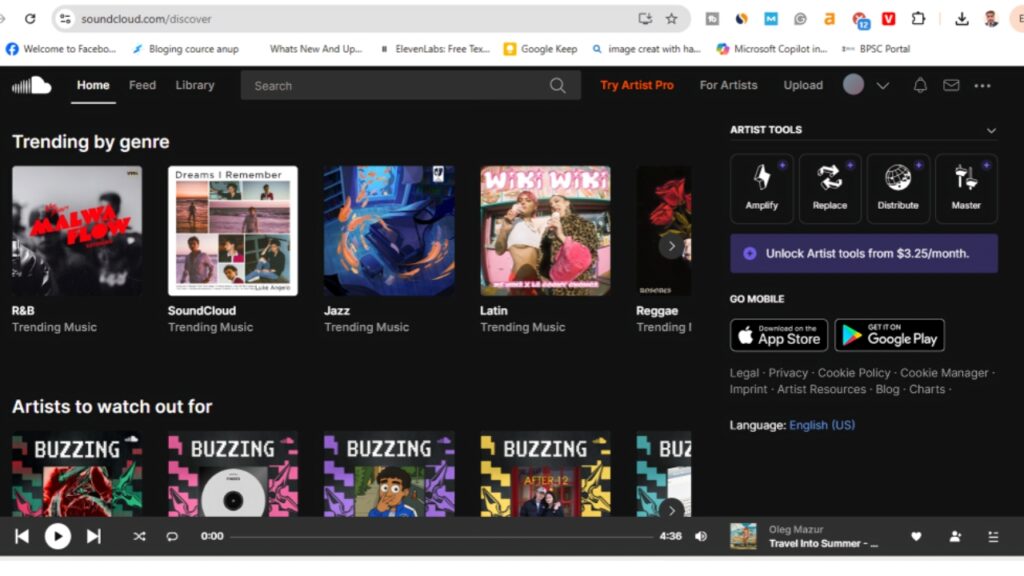This screenshot has height=576, width=1024.
Task: Click Unlock Artist tools banner
Action: [x=863, y=253]
